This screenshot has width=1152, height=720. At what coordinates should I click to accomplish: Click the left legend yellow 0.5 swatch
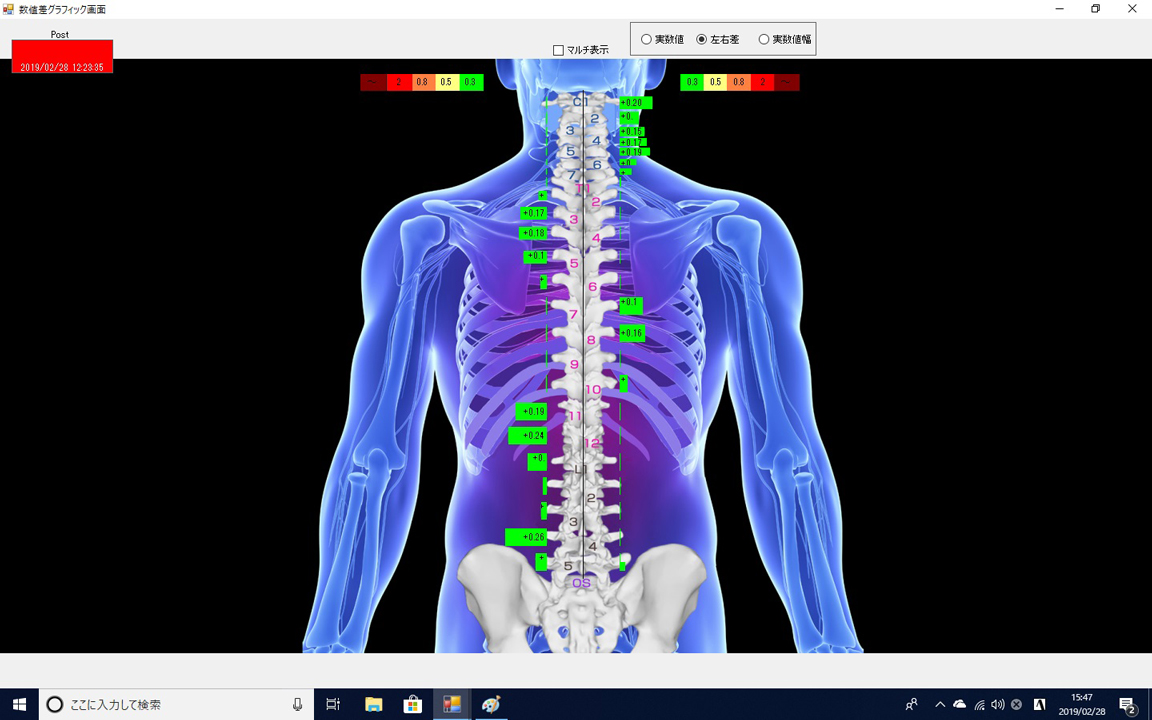pos(446,82)
